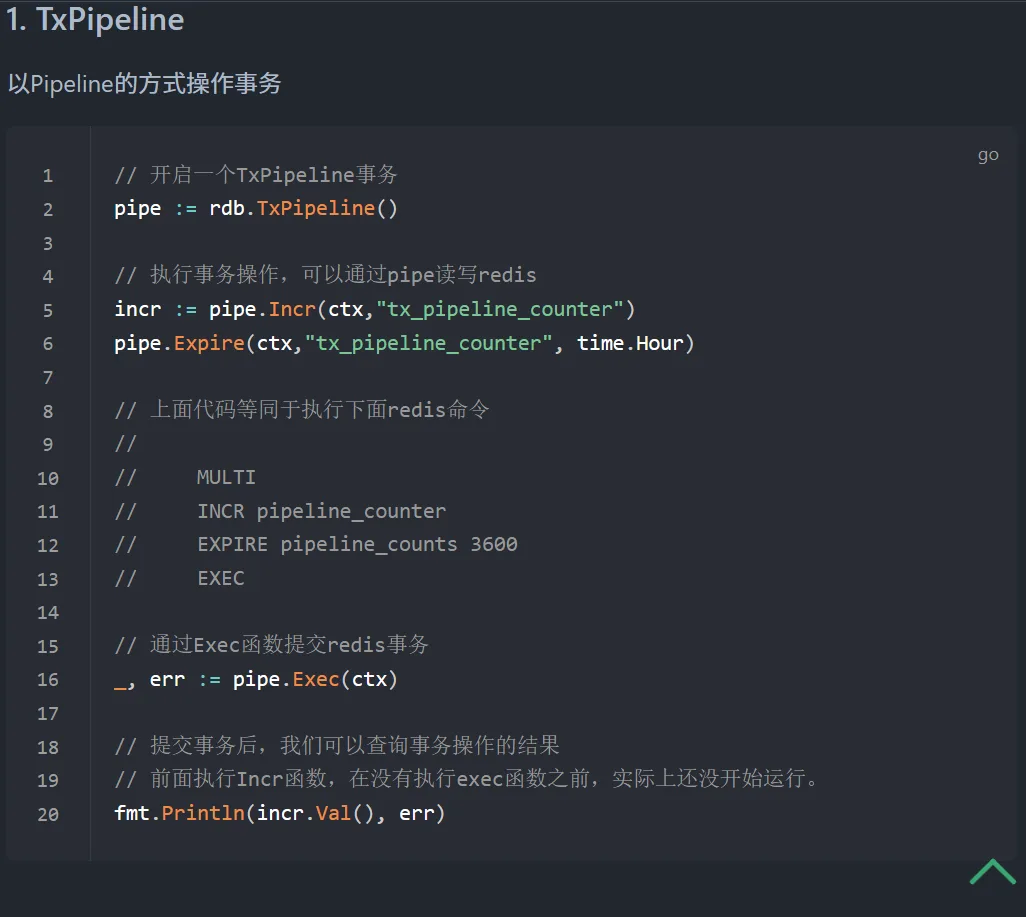Click the 'go' language label in code block
Image resolution: width=1026 pixels, height=917 pixels.
click(988, 155)
